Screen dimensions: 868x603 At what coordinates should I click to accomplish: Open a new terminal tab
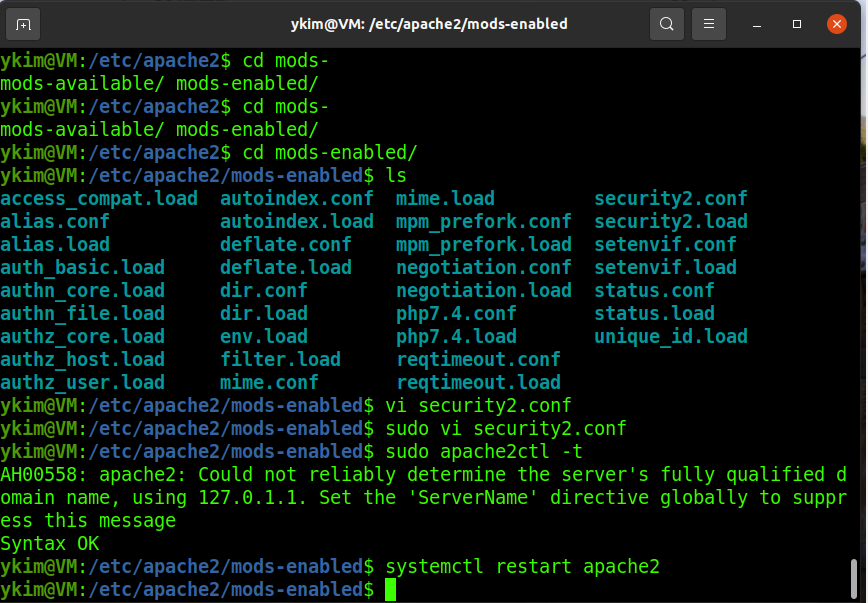click(23, 24)
